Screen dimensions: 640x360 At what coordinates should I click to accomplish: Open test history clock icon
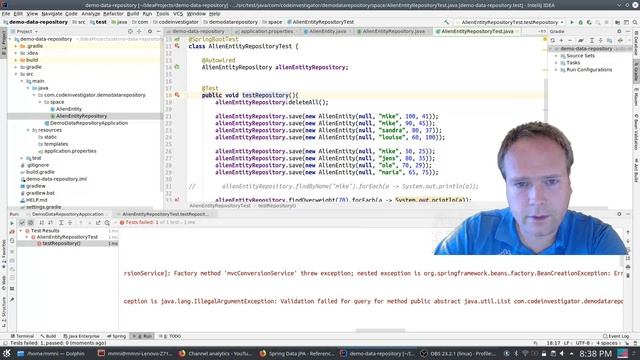pos(107,223)
